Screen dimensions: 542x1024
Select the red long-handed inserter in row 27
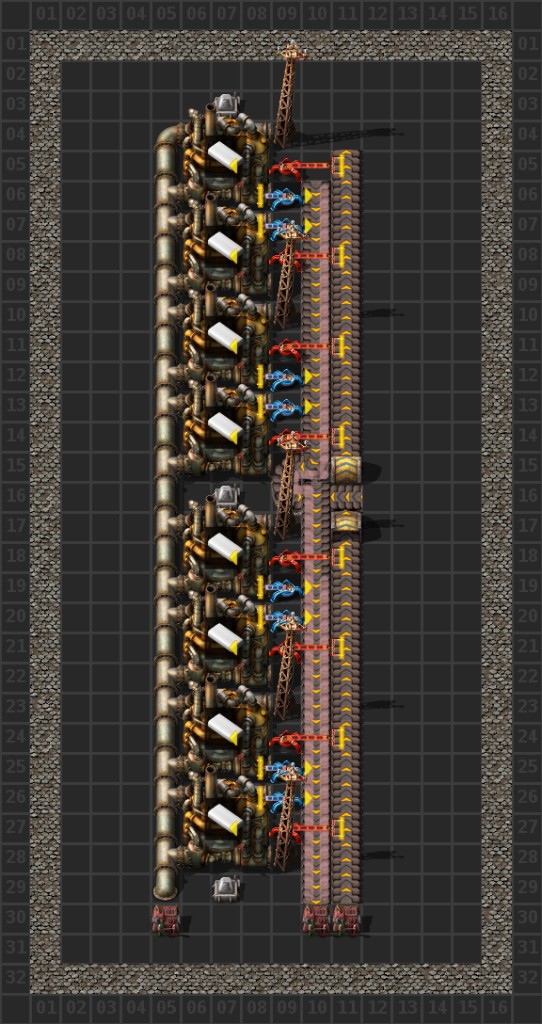pos(310,829)
